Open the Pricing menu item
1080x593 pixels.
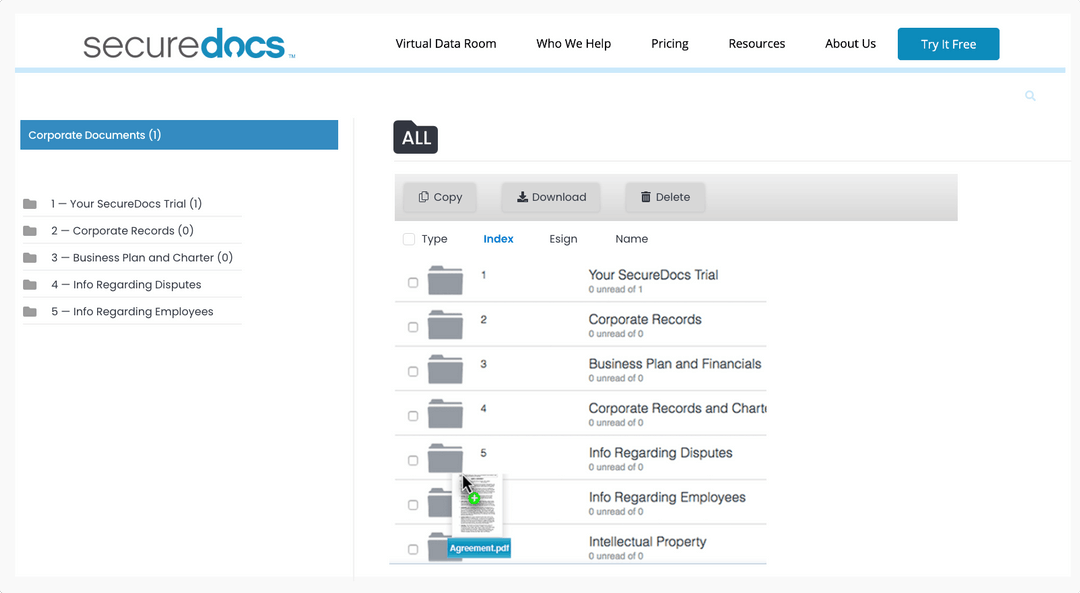[670, 43]
